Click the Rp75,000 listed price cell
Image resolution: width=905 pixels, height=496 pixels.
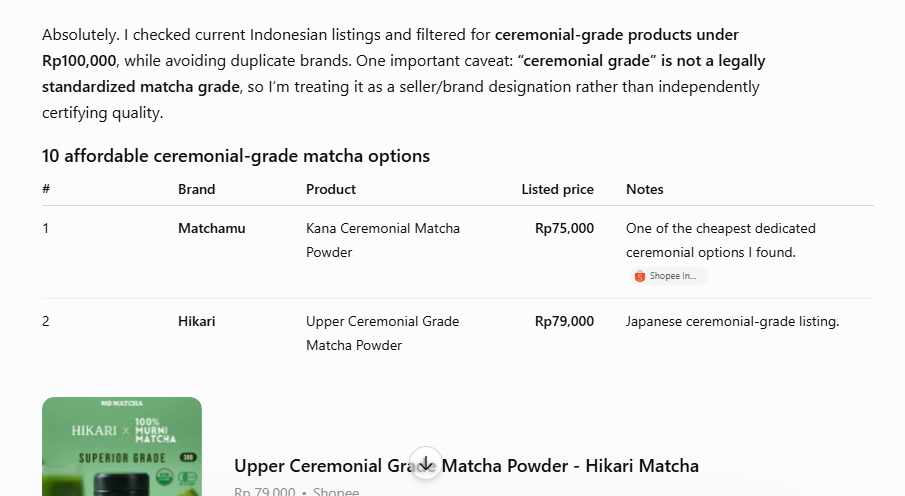click(564, 228)
